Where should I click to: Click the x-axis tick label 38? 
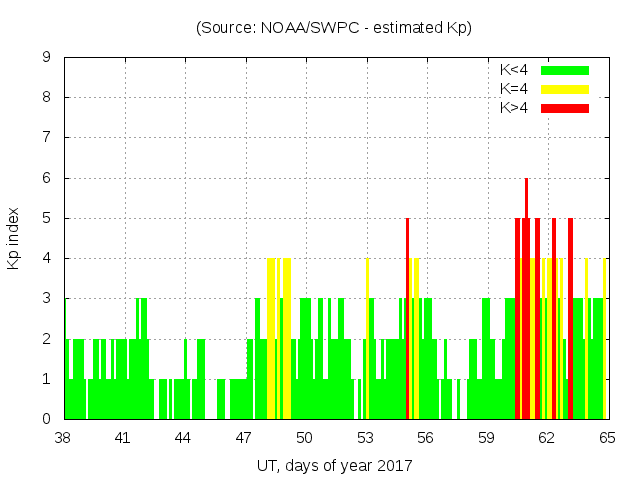[x=63, y=438]
